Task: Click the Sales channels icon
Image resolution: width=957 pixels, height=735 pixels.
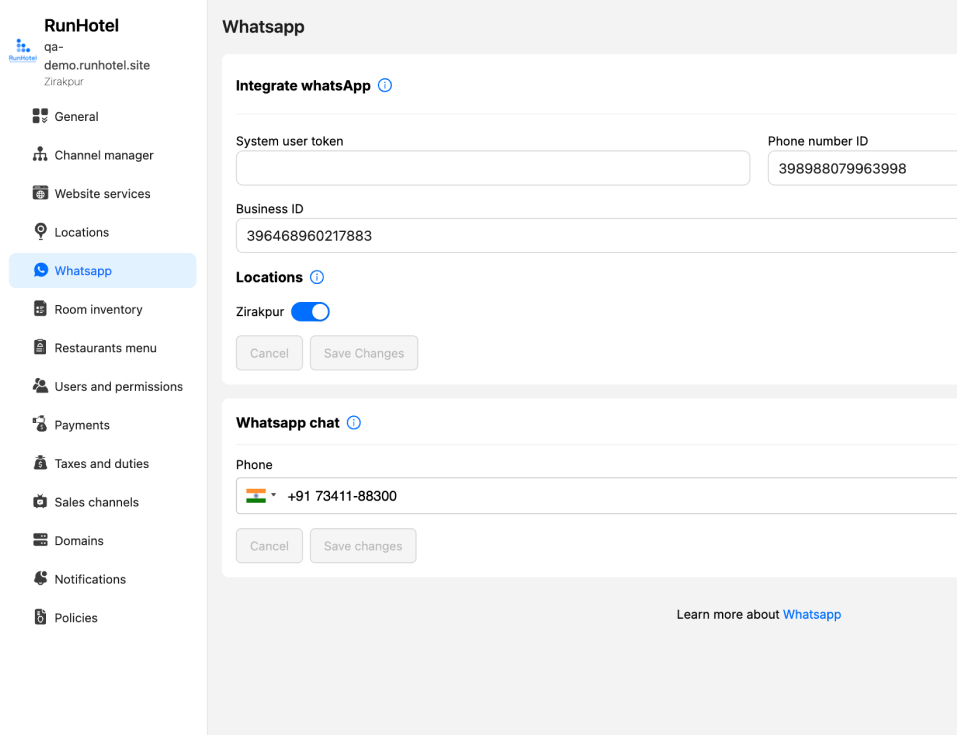Action: tap(40, 501)
